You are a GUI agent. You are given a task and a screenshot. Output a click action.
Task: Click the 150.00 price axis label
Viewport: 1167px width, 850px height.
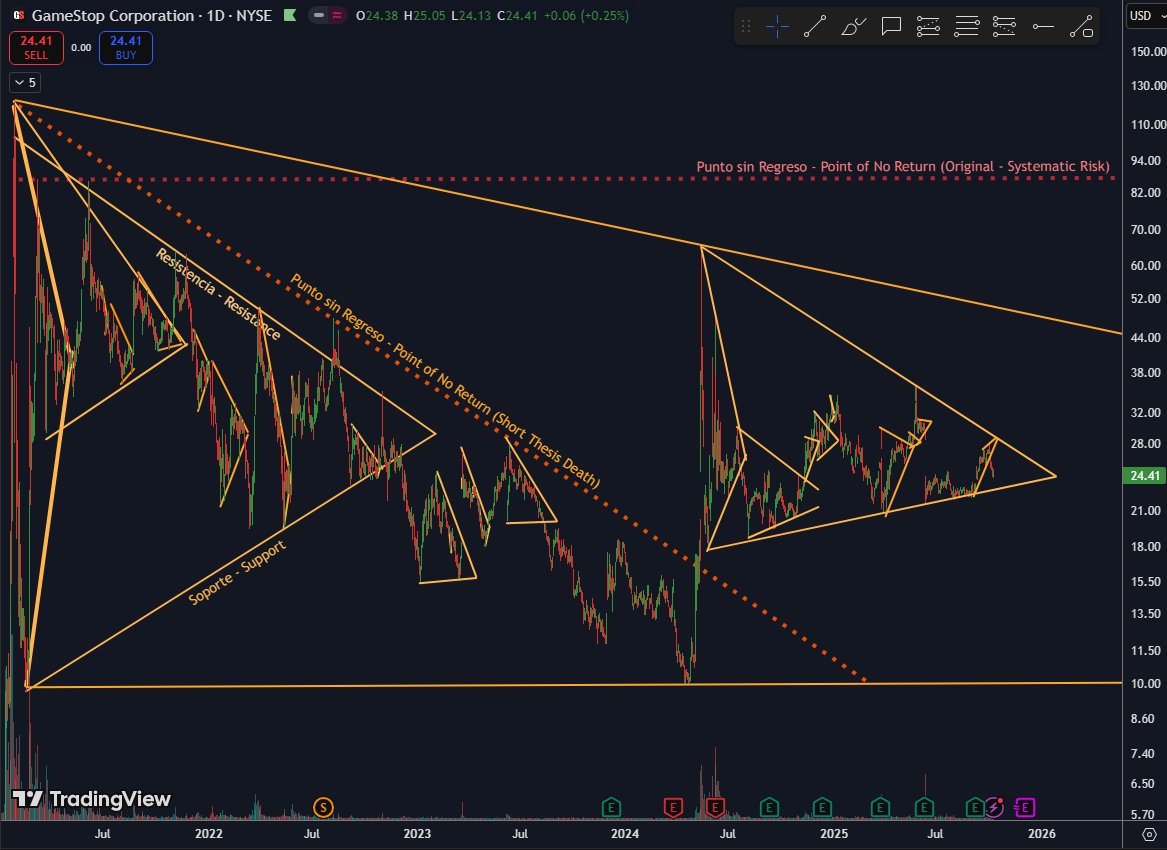(1148, 51)
